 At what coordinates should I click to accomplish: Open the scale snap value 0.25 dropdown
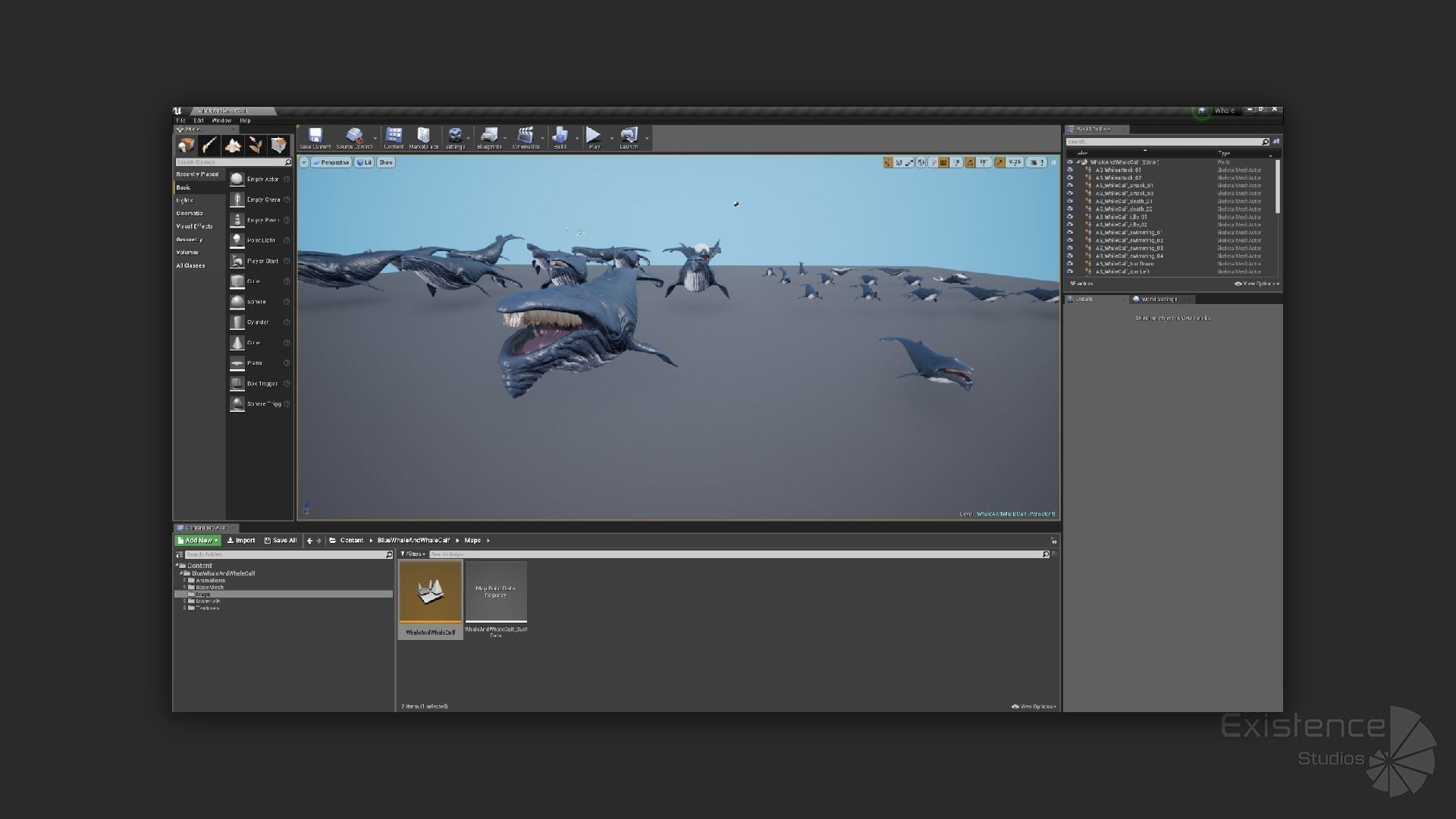click(x=1015, y=162)
